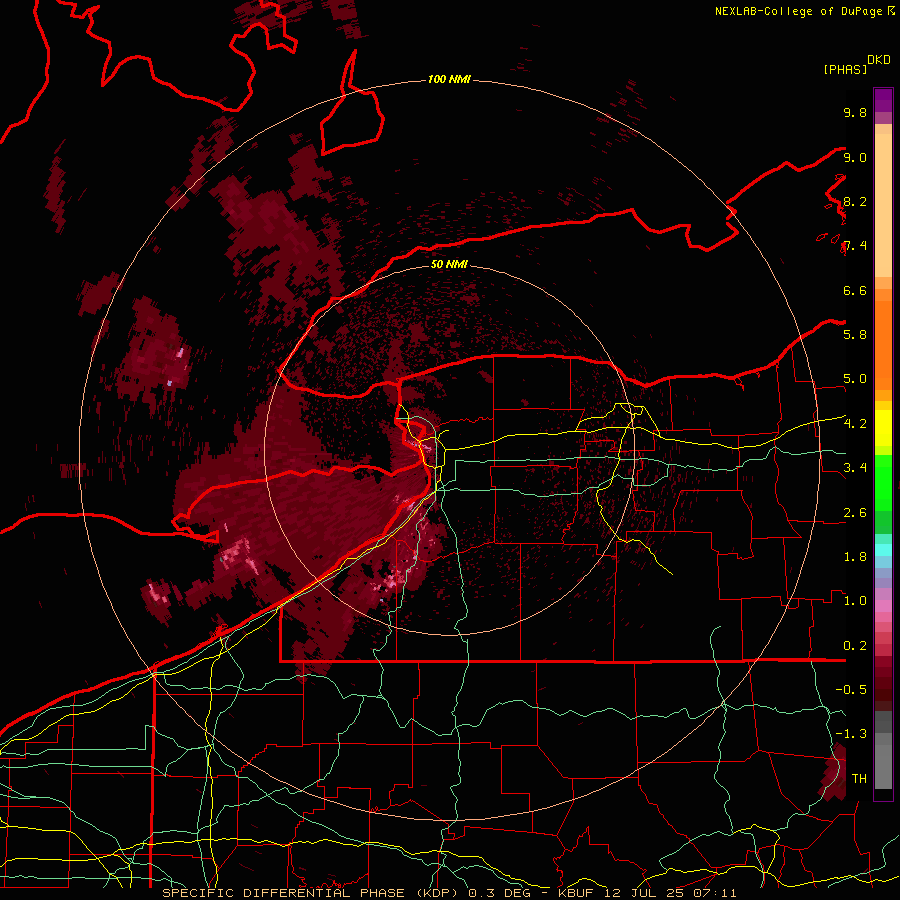
Task: Click the 3.4 value on color scale
Action: tap(855, 467)
